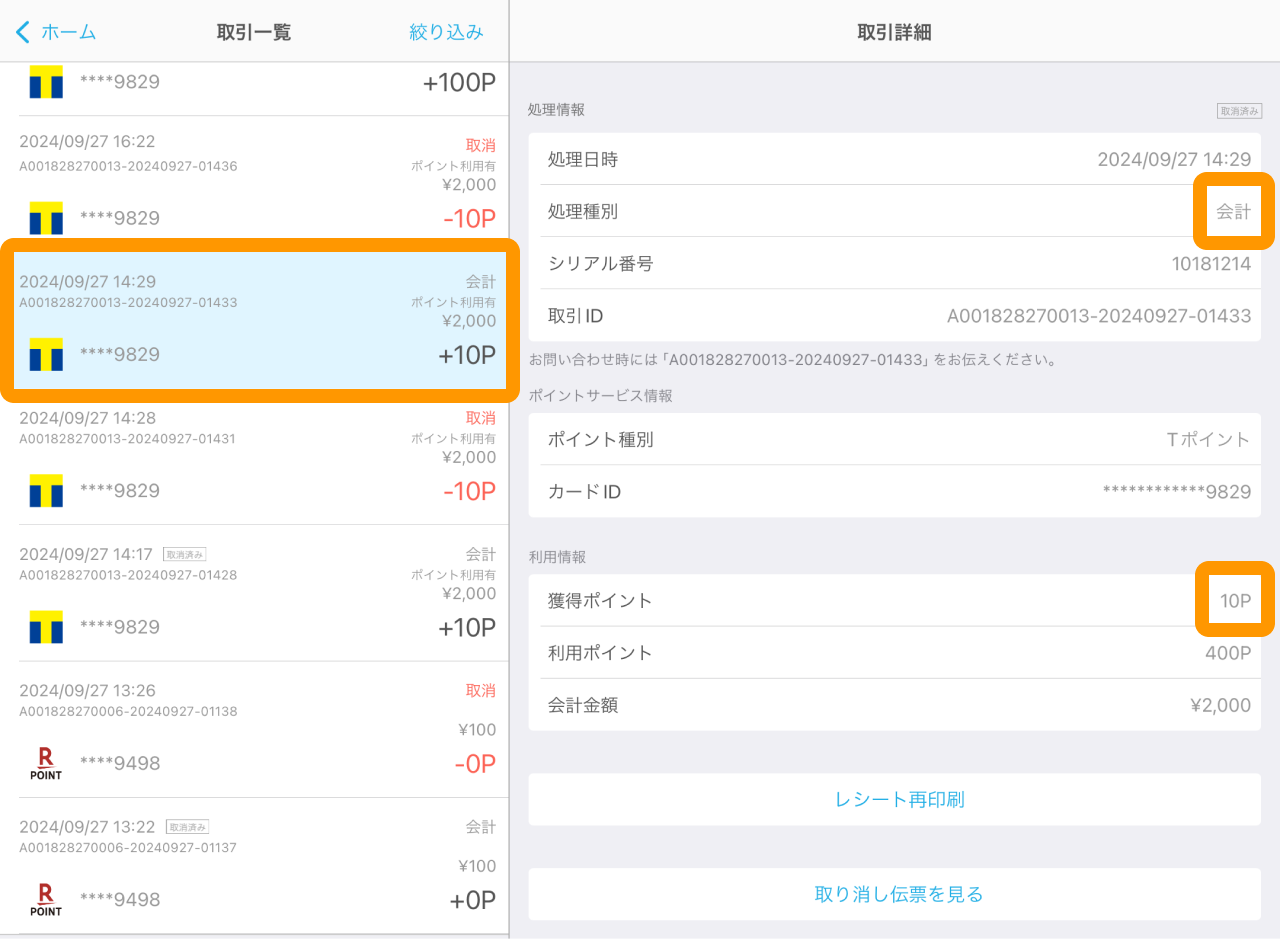This screenshot has width=1280, height=939.
Task: Click serial number 10181214
Action: click(1211, 264)
